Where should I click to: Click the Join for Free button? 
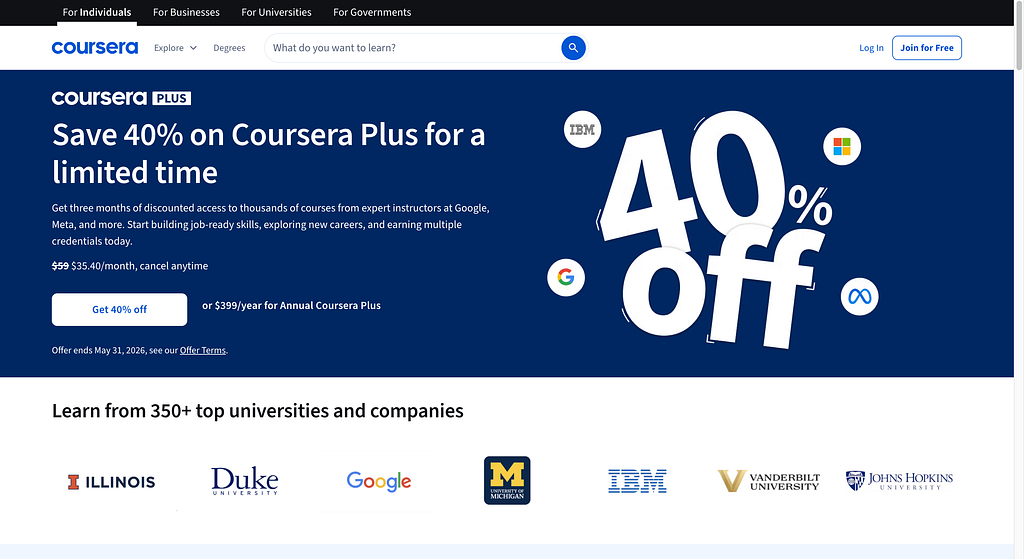coord(927,48)
